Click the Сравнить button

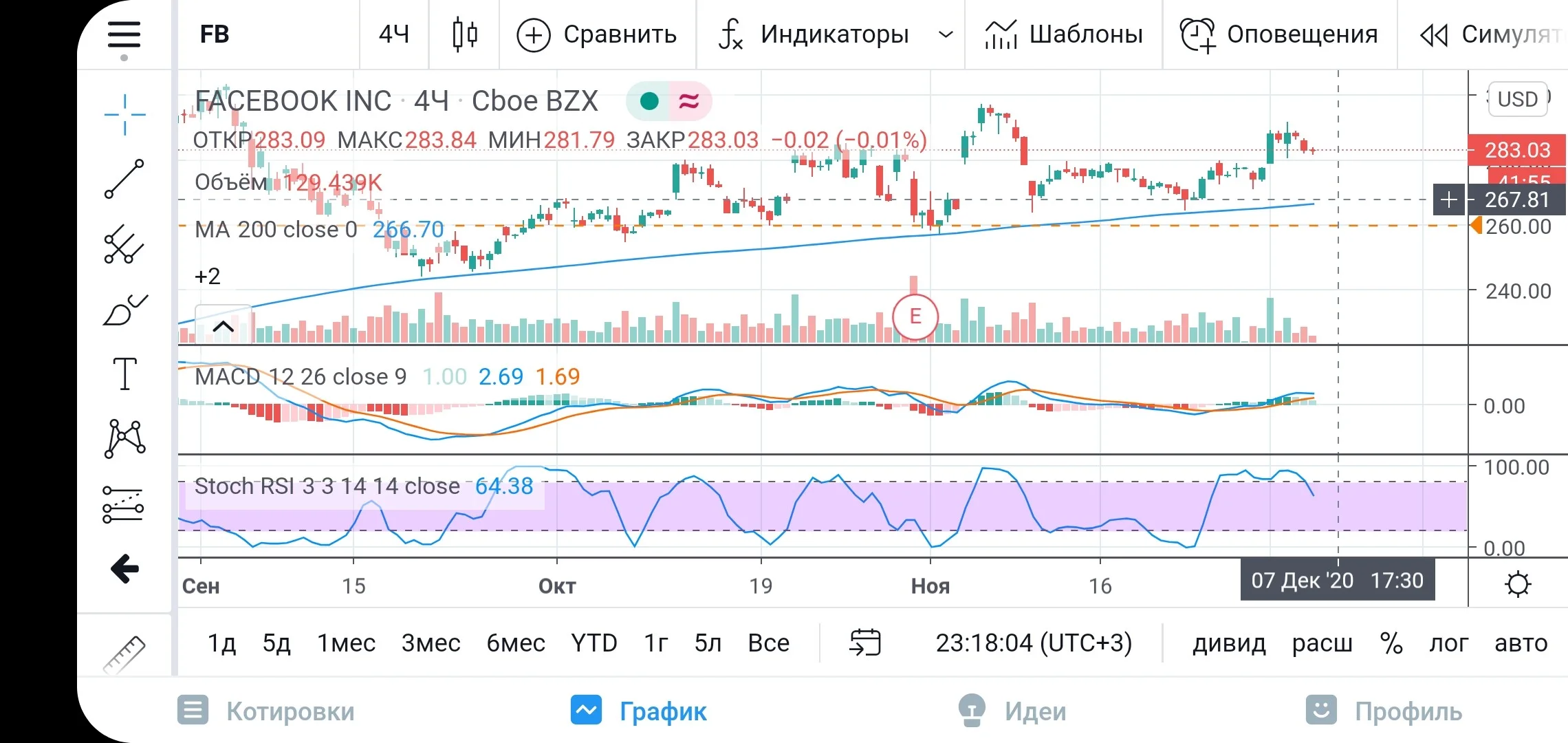click(596, 34)
